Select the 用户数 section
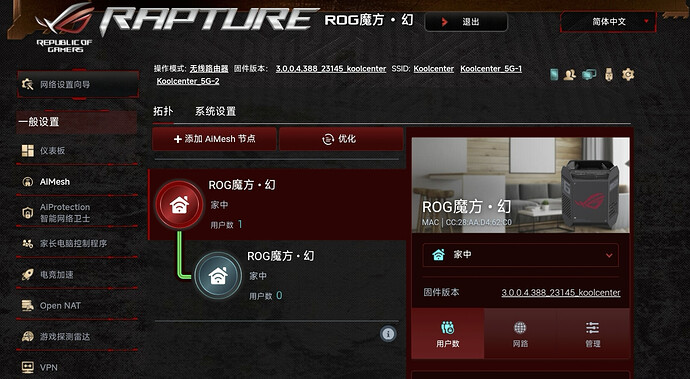 (x=448, y=334)
